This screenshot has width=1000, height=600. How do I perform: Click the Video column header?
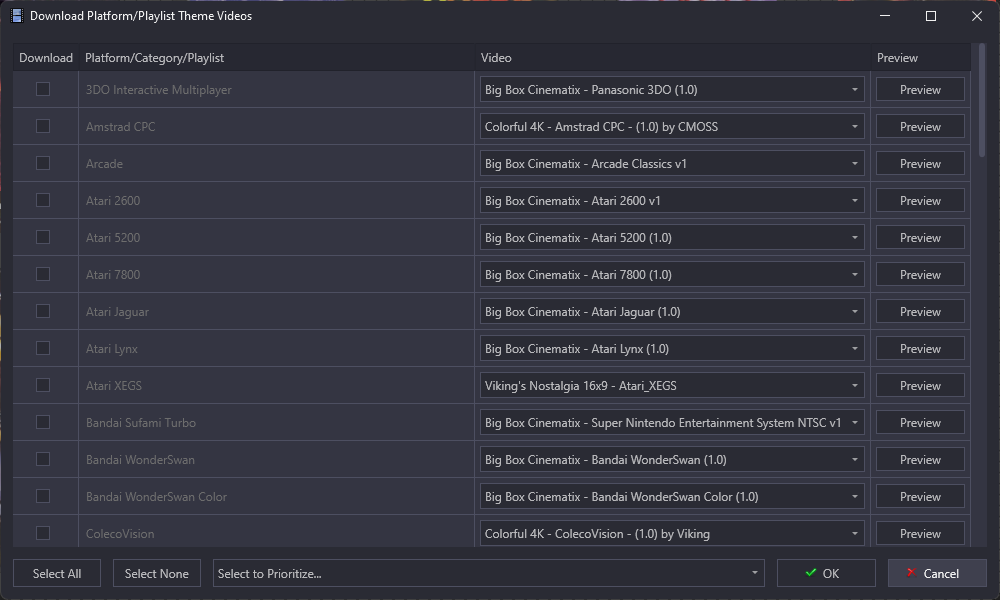(673, 57)
